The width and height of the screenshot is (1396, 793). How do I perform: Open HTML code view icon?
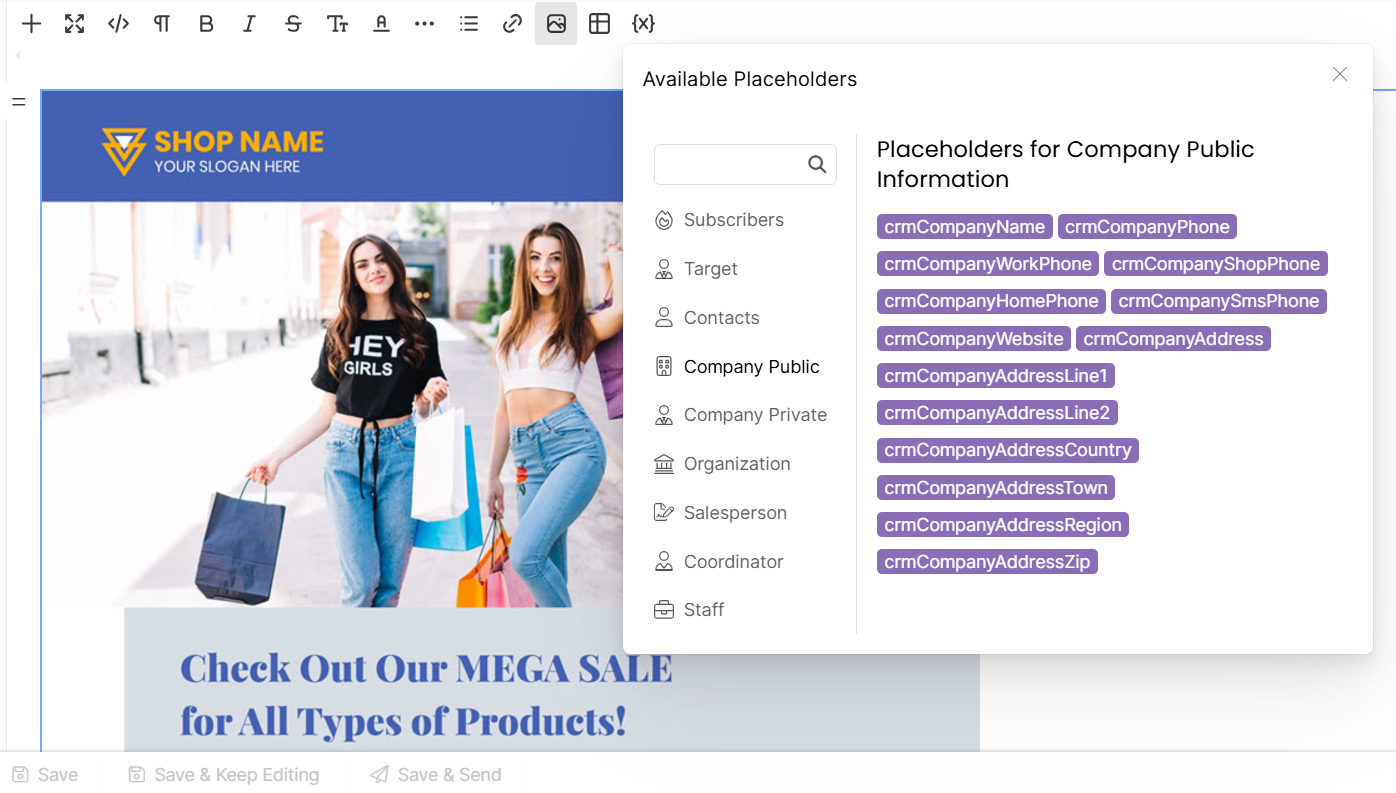[x=119, y=24]
